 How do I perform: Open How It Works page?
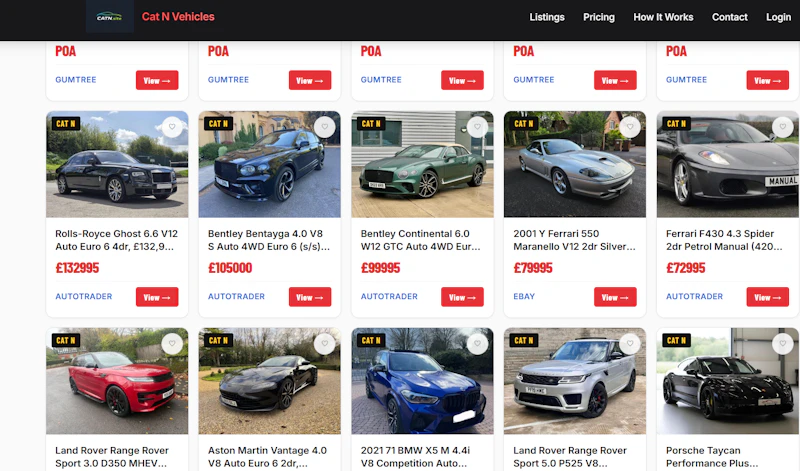pyautogui.click(x=663, y=17)
